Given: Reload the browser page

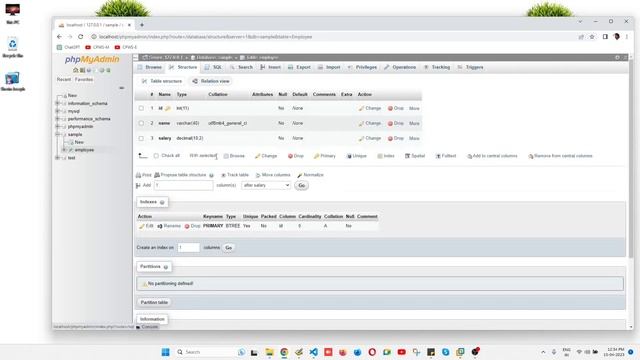Looking at the screenshot, I should point(80,37).
